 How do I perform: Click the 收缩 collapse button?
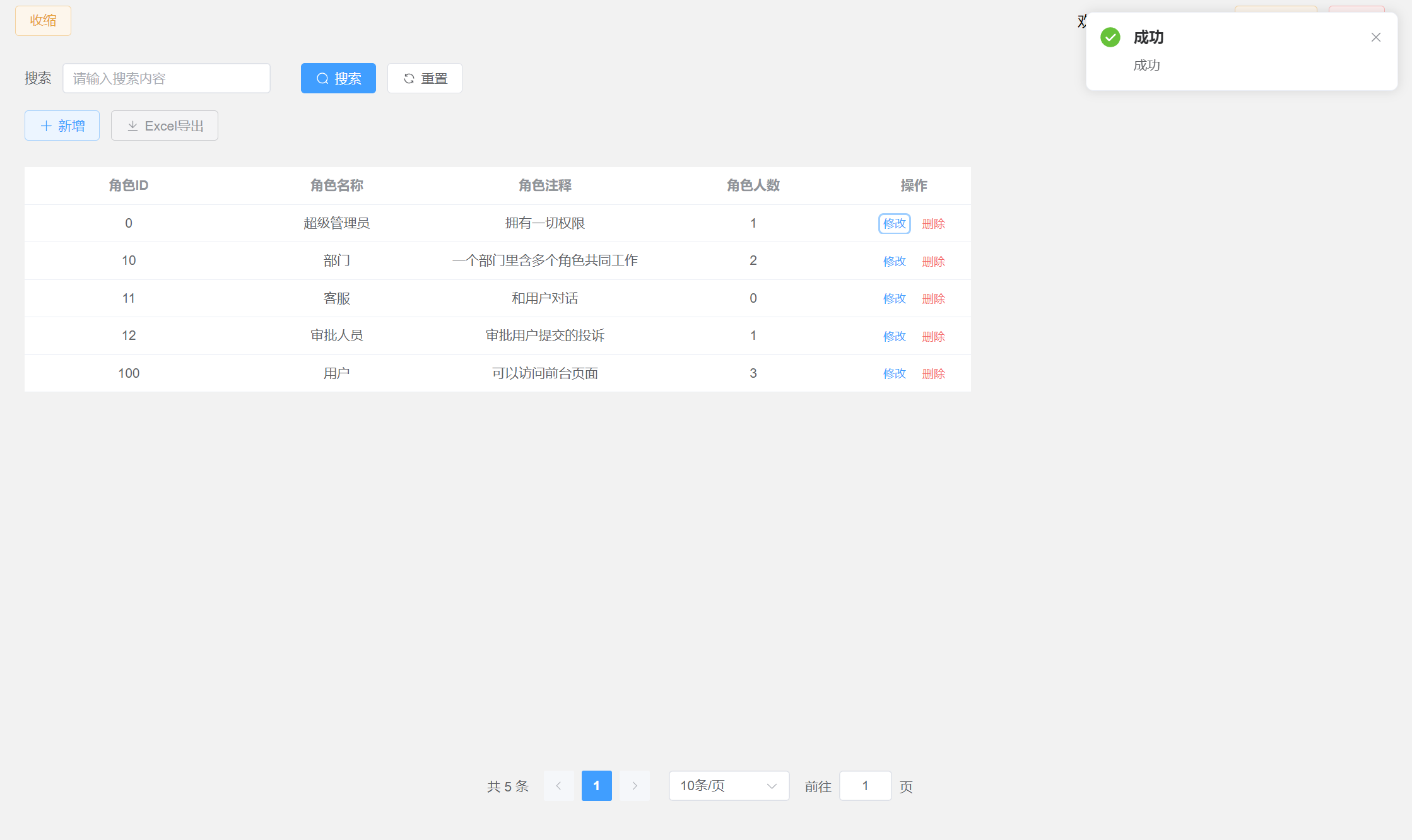[43, 21]
